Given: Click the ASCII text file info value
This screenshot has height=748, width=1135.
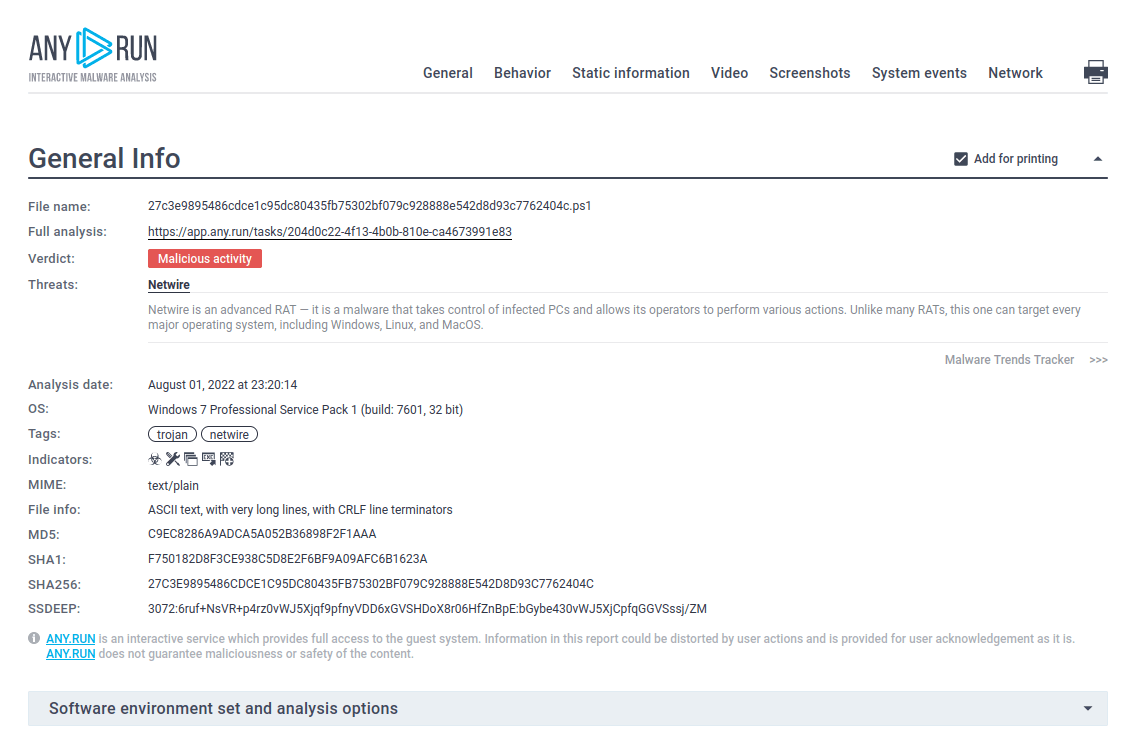Looking at the screenshot, I should click(x=300, y=510).
